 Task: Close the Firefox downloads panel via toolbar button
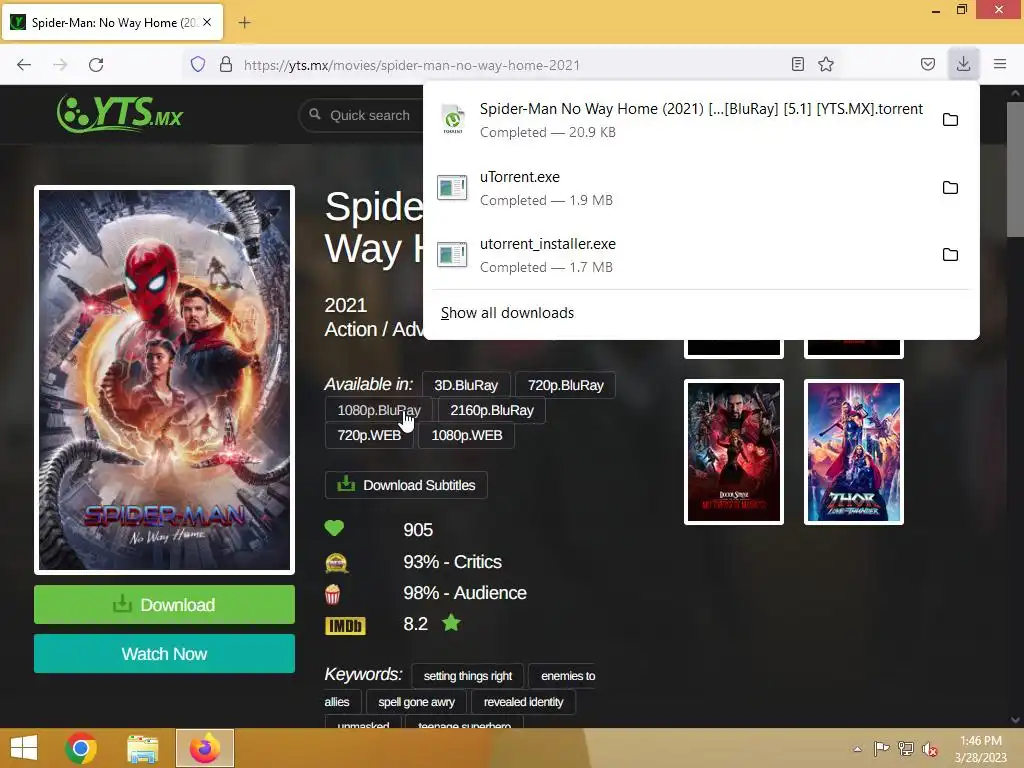pos(963,64)
